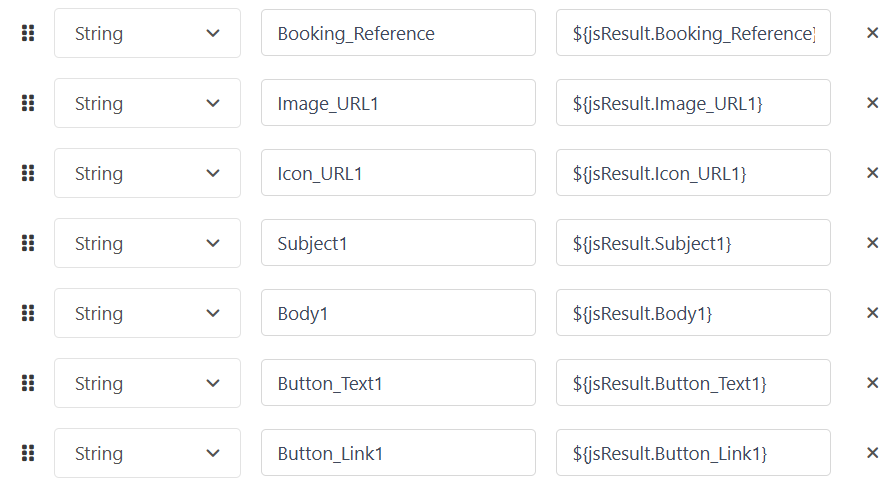Image resolution: width=892 pixels, height=493 pixels.
Task: Remove the Subject1 variable row
Action: click(872, 243)
